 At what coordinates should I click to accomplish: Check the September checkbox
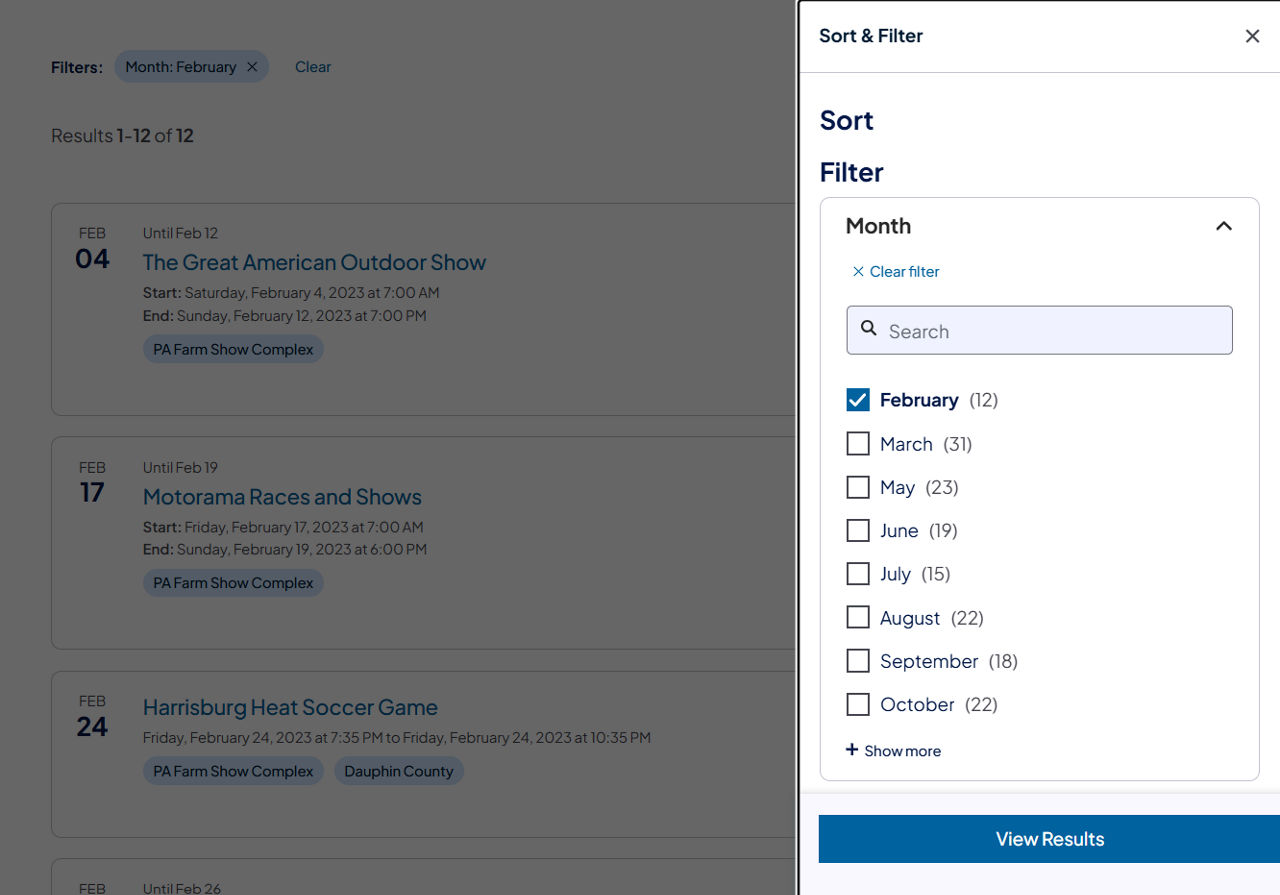coord(858,661)
